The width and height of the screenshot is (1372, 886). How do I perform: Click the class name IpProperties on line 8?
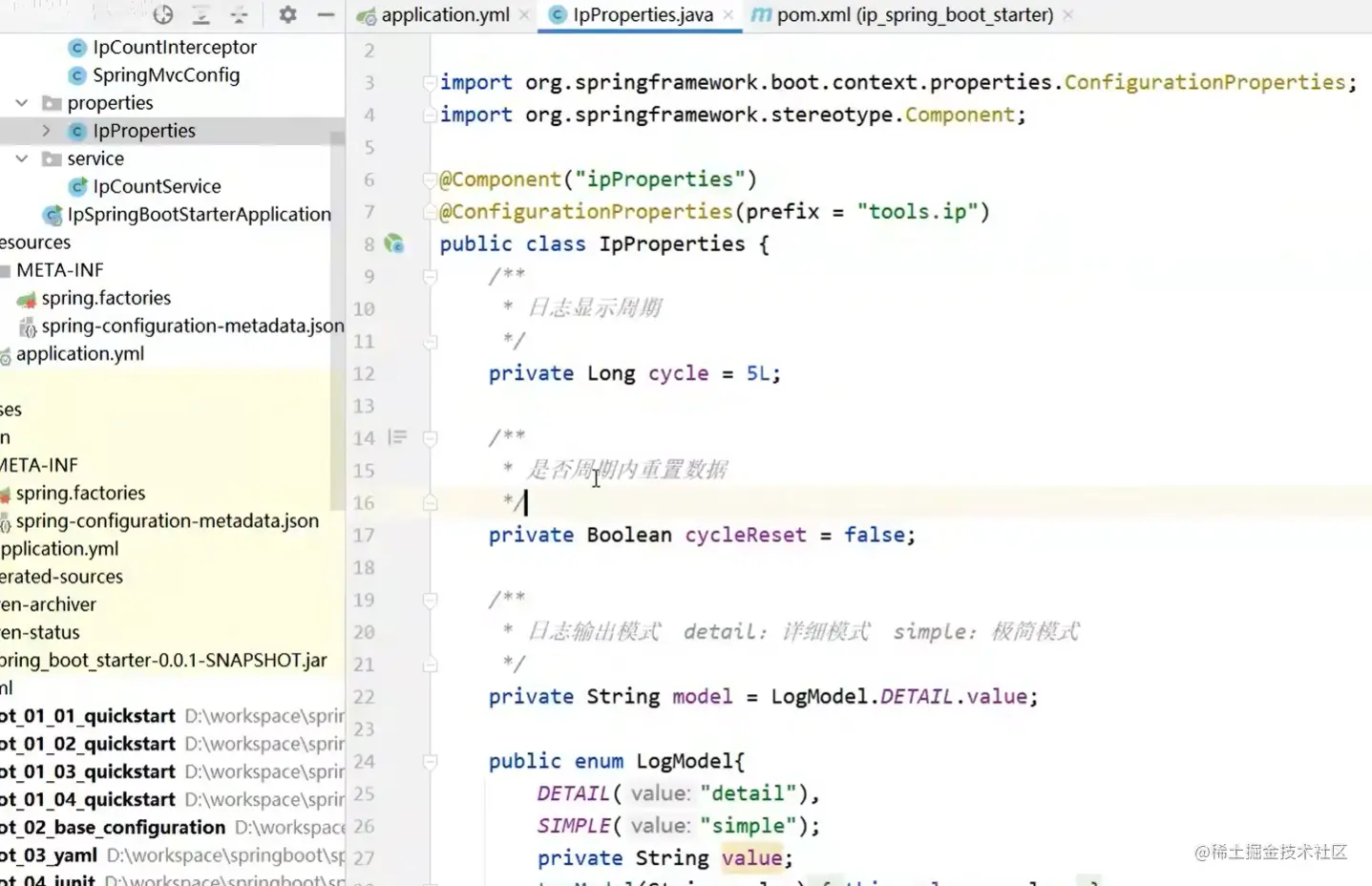[672, 244]
